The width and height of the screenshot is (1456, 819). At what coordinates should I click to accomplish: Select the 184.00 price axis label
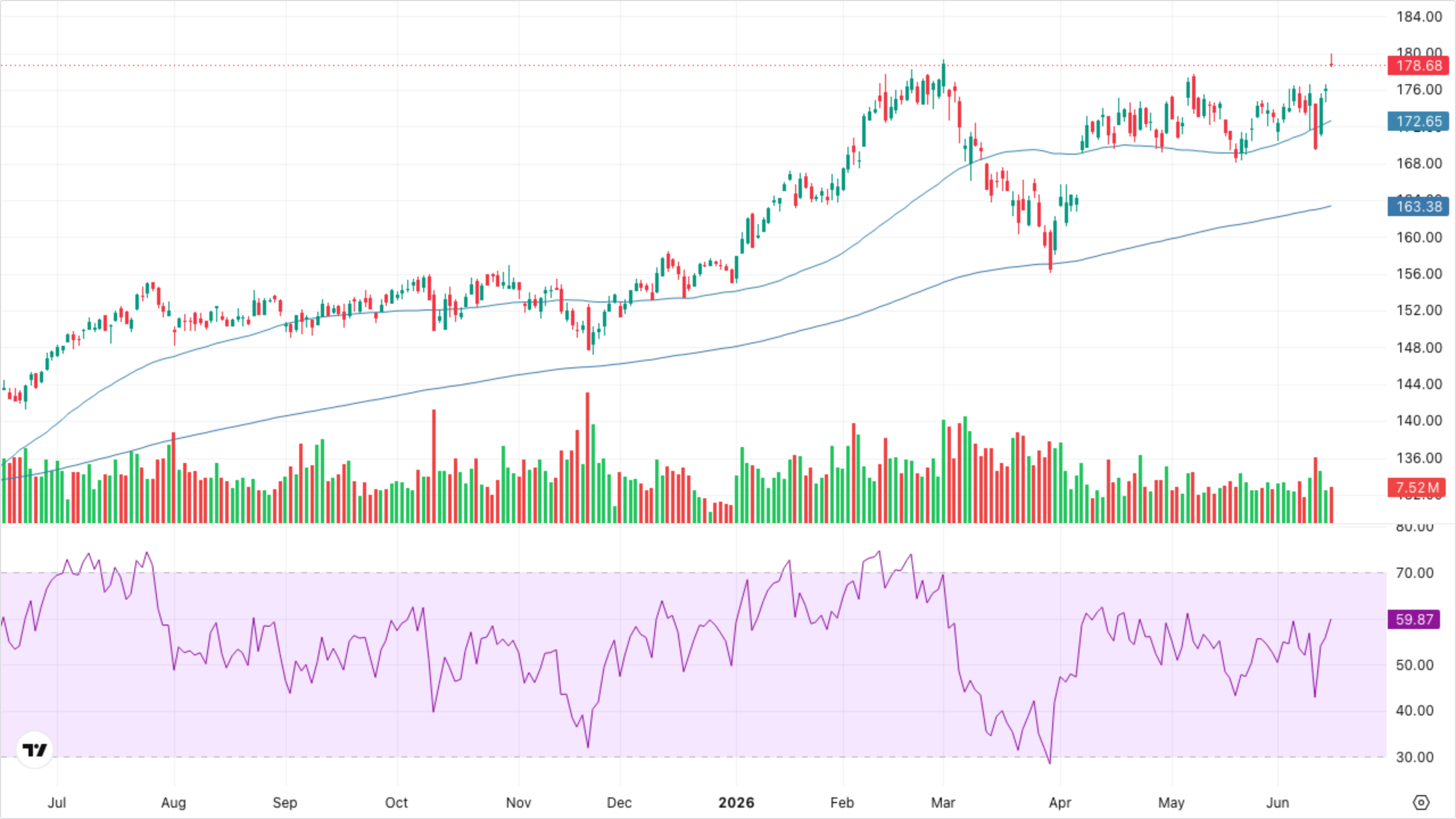[1419, 16]
